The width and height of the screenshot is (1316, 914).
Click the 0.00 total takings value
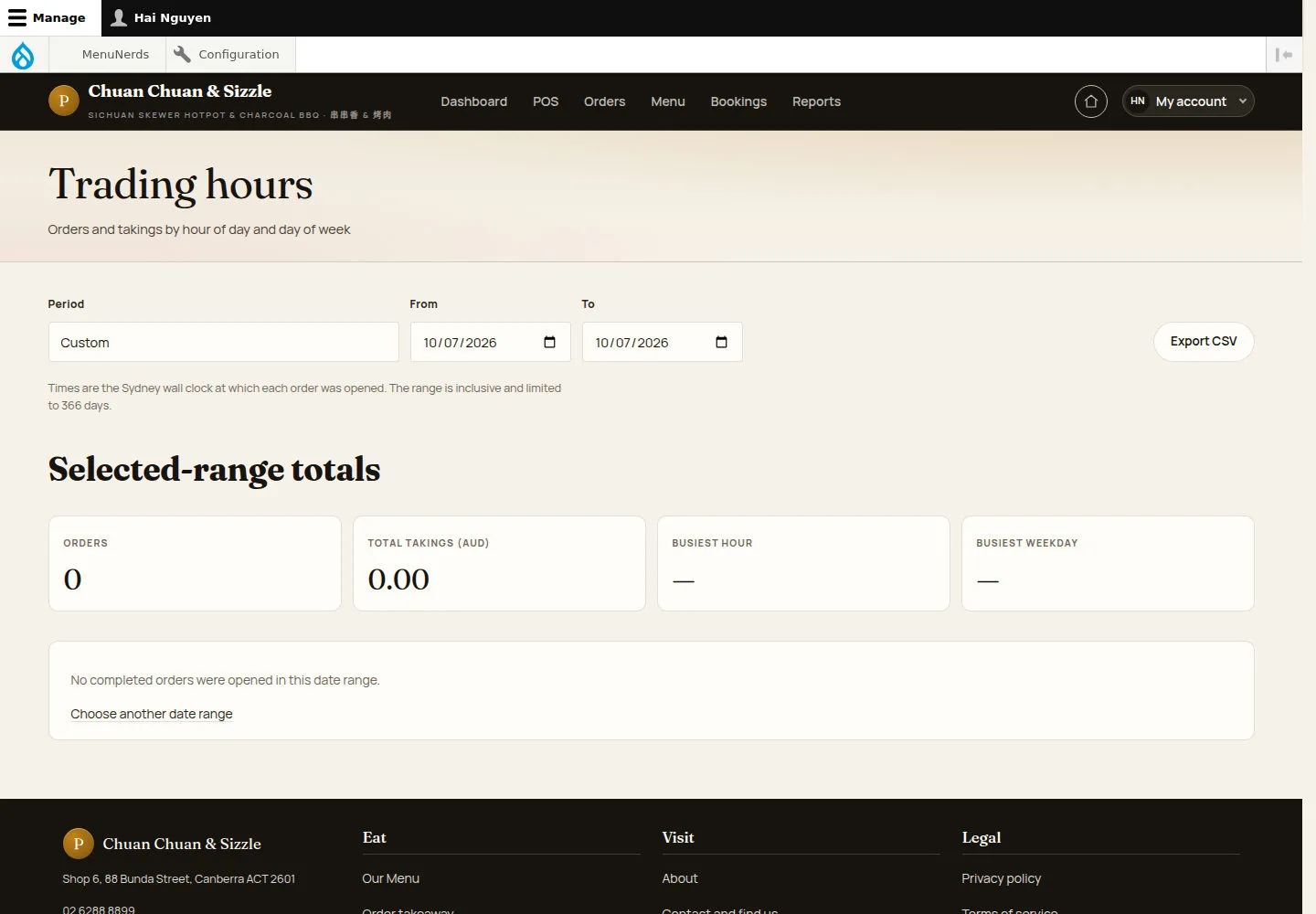coord(398,579)
